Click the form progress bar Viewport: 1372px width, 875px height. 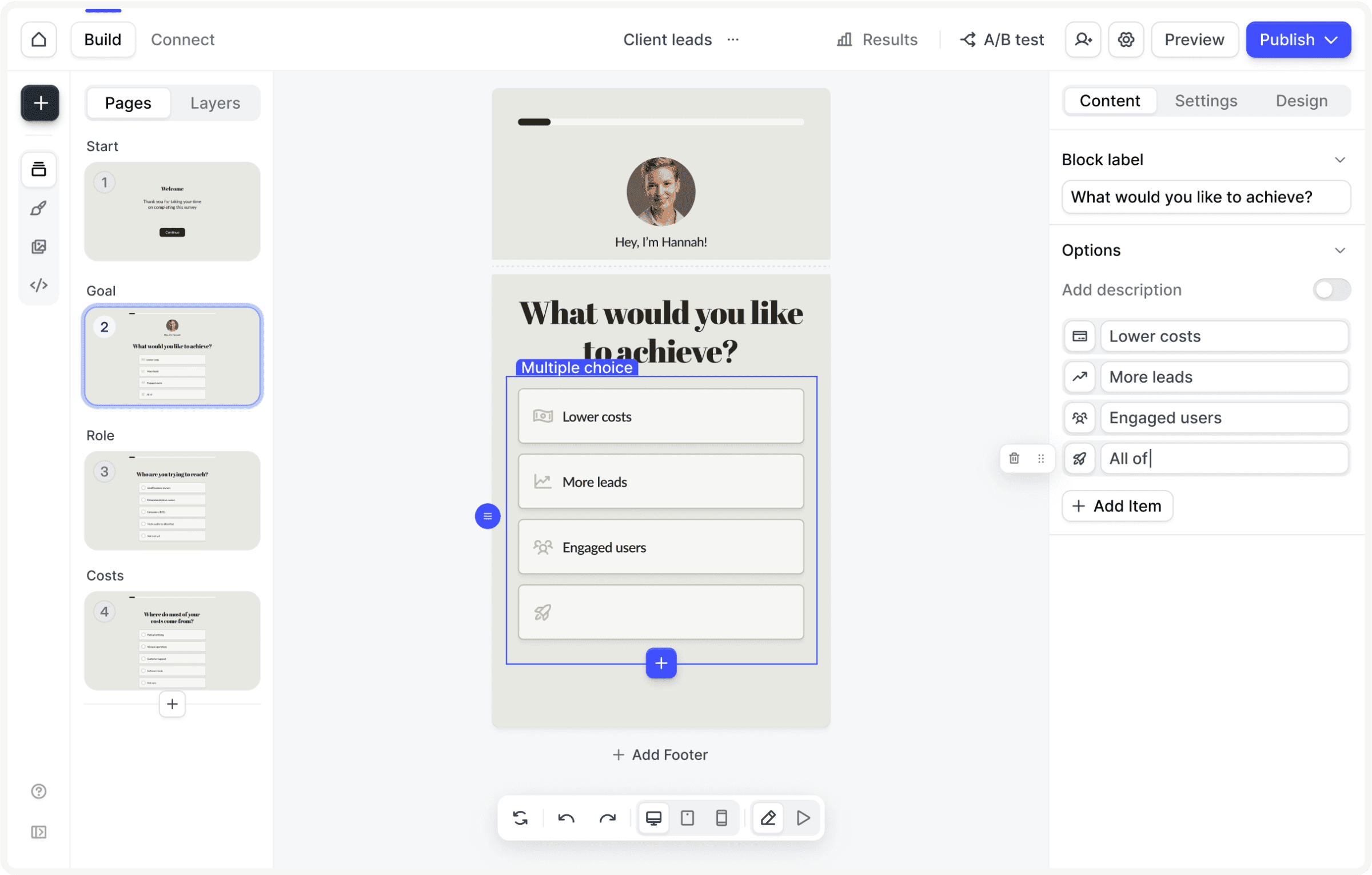(x=660, y=122)
